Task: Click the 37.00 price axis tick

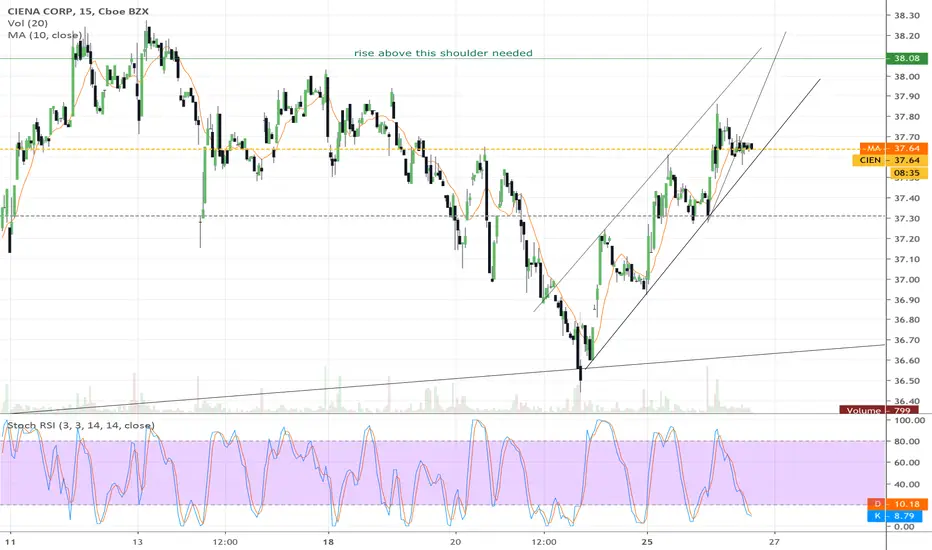Action: pos(907,279)
